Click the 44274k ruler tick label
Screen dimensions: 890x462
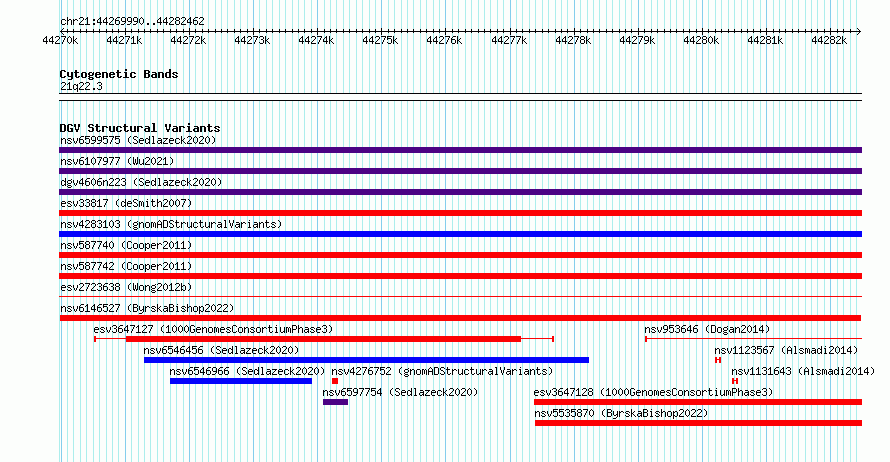tap(316, 40)
